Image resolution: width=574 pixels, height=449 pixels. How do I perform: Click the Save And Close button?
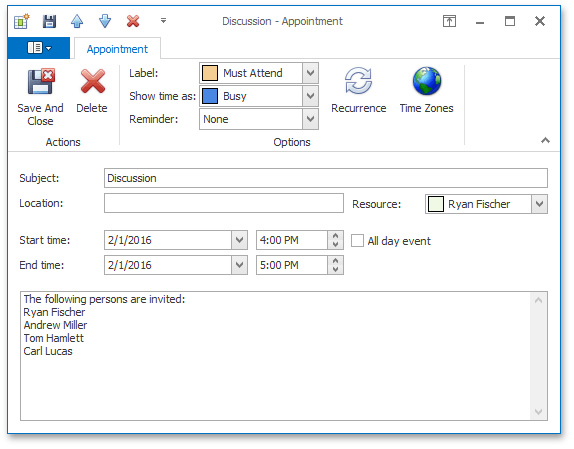(40, 97)
